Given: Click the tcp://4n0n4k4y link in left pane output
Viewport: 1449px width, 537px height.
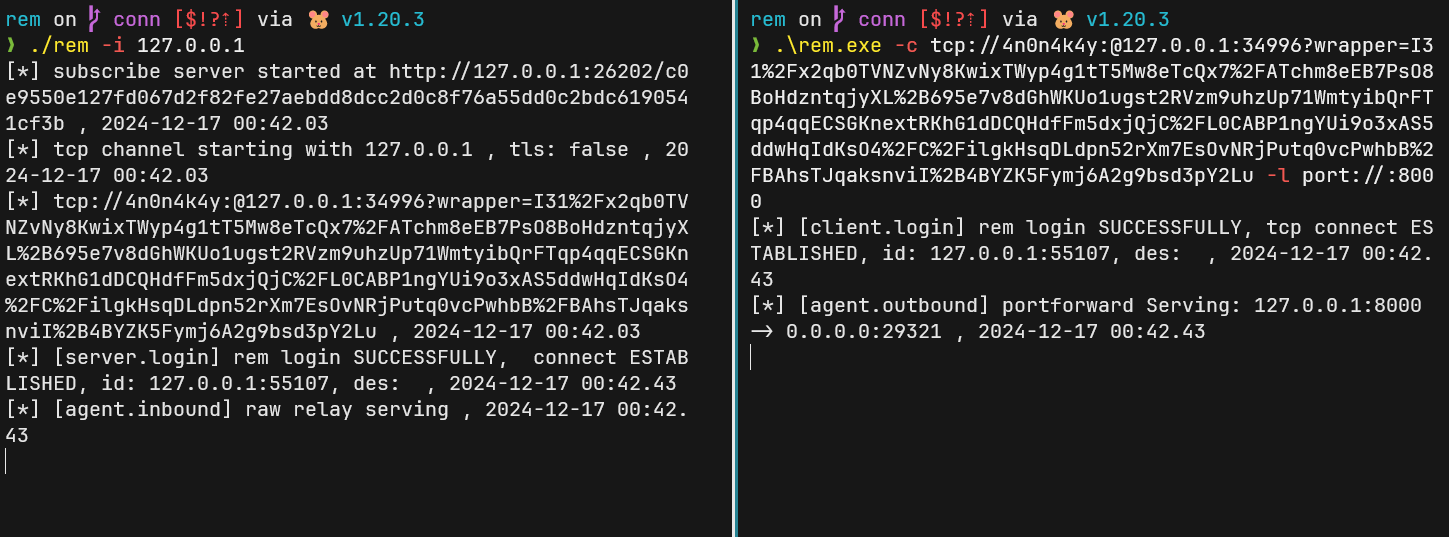Looking at the screenshot, I should 347,253.
